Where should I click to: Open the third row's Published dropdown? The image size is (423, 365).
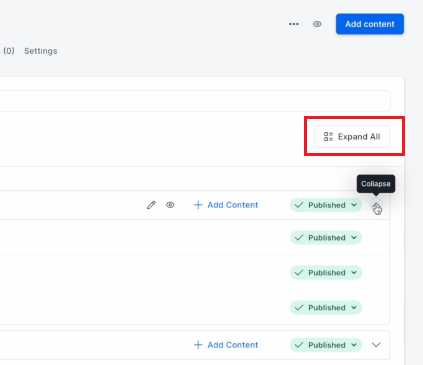[x=326, y=273]
